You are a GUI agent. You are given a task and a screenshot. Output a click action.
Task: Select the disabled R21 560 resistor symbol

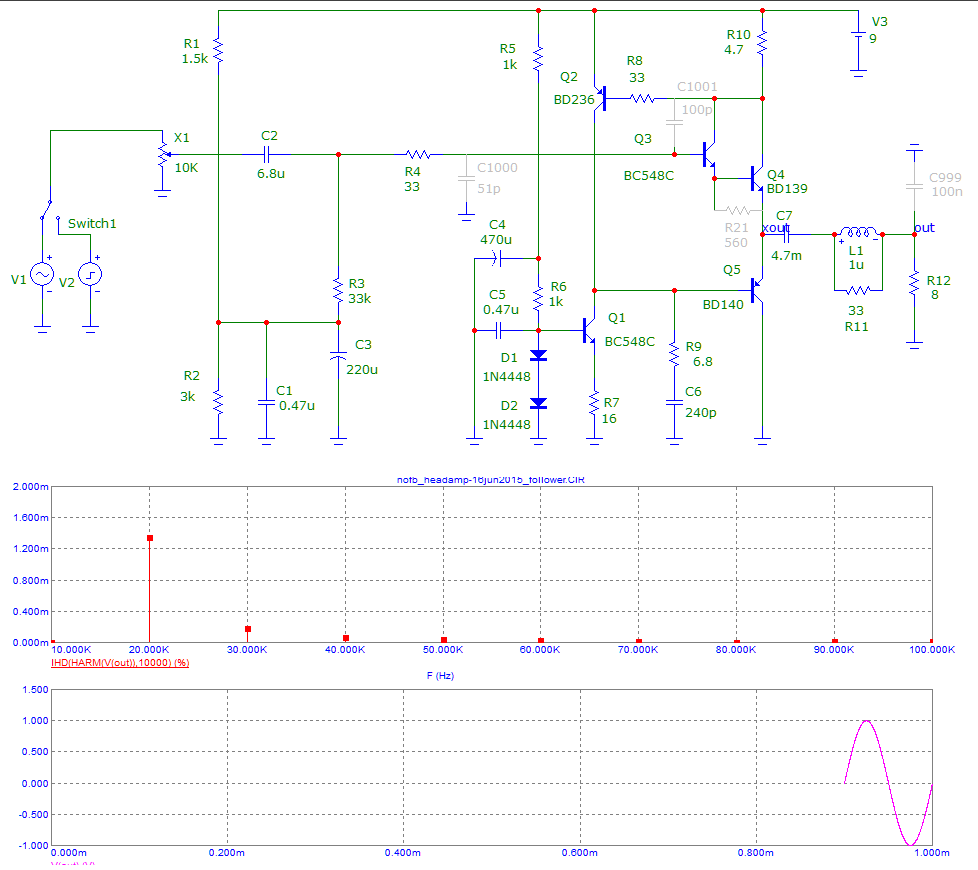pyautogui.click(x=738, y=210)
